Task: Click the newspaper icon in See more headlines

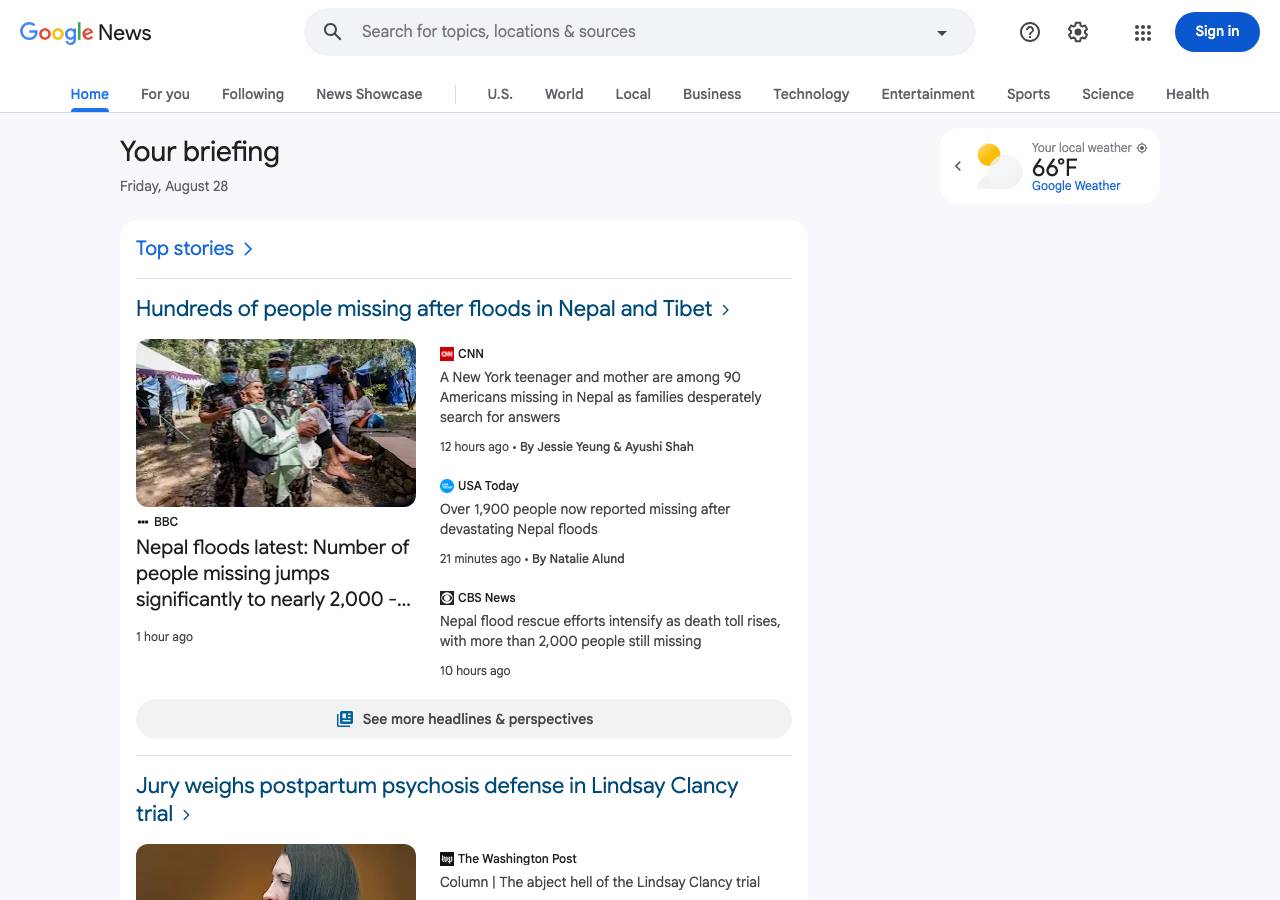Action: point(345,719)
